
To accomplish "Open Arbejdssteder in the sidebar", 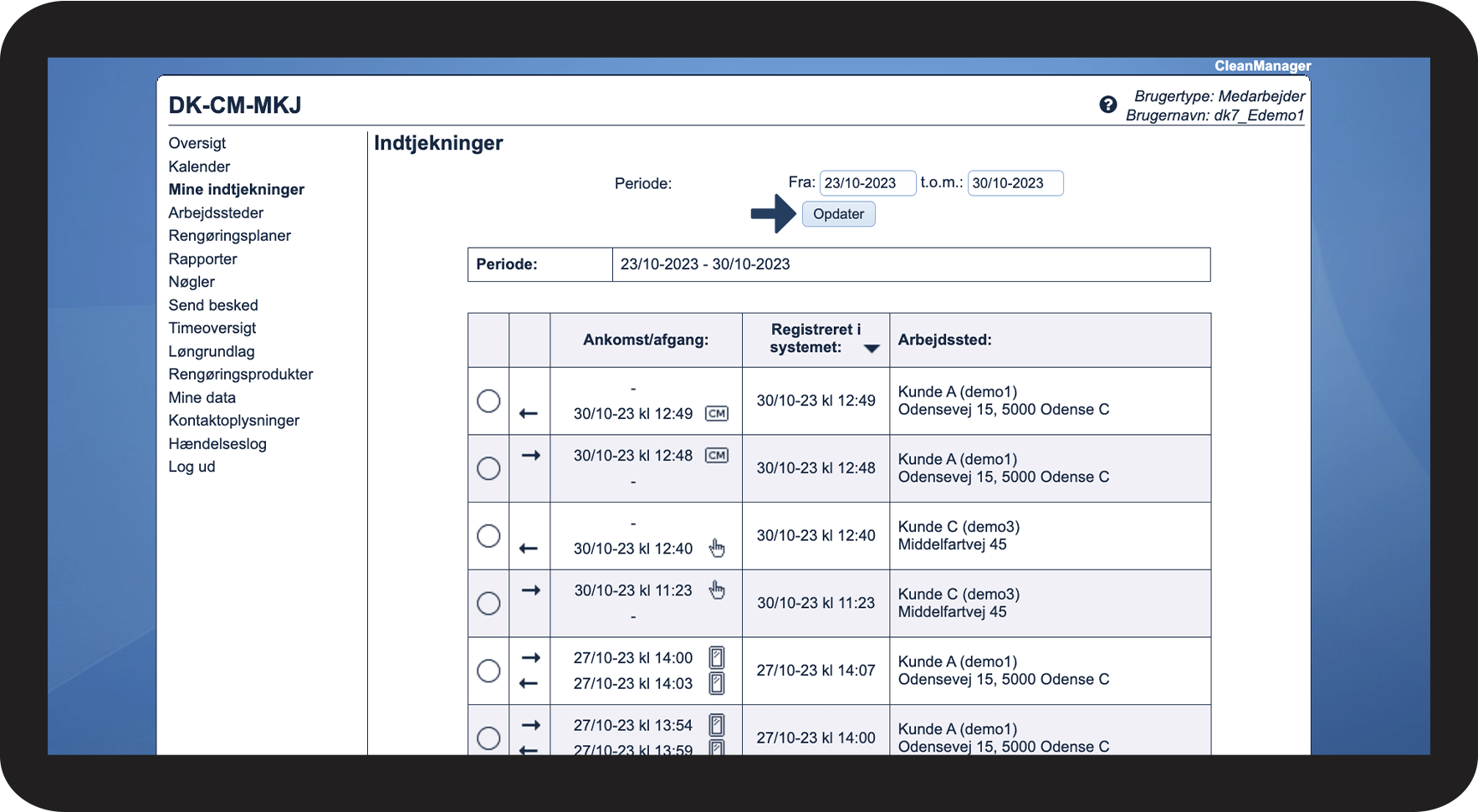I will (216, 212).
